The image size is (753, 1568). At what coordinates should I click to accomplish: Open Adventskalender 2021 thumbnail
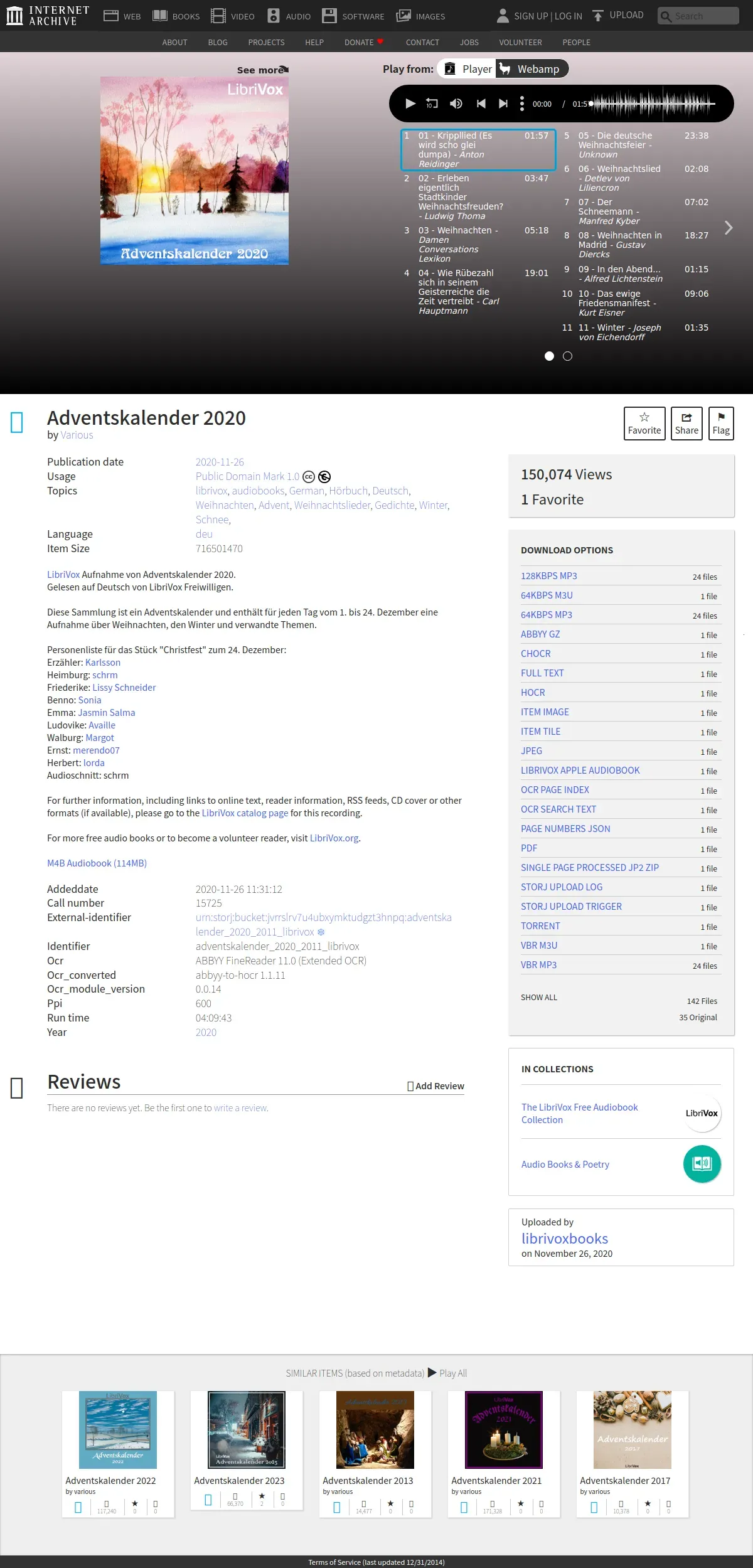coord(504,1430)
